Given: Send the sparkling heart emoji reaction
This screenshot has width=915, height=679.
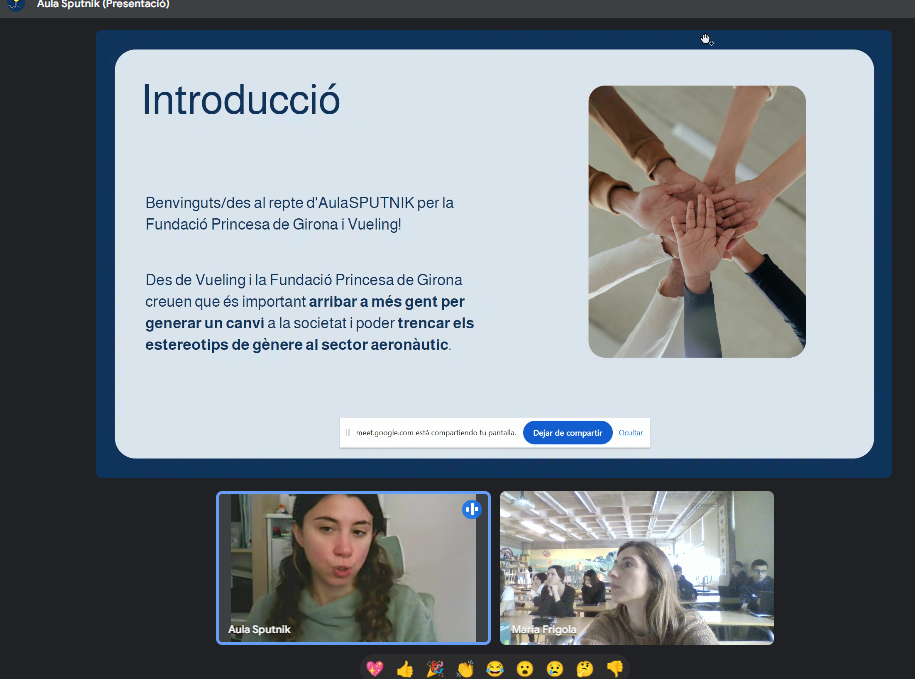Looking at the screenshot, I should 375,669.
